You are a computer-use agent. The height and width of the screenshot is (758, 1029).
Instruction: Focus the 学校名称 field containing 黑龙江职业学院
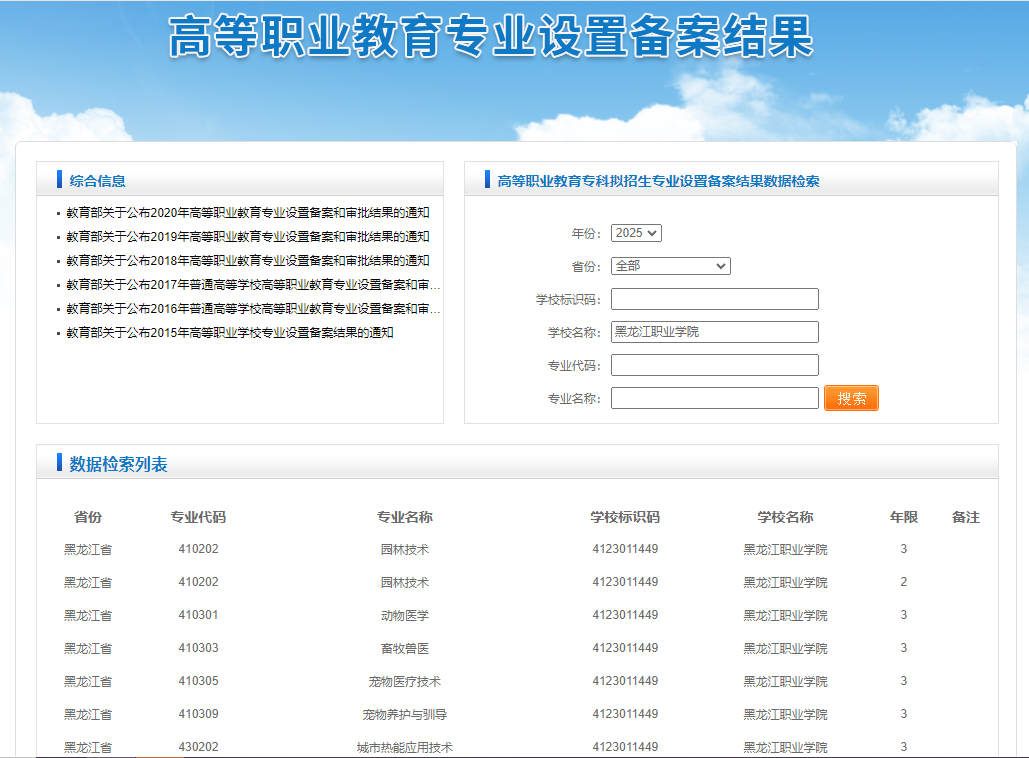(x=714, y=332)
